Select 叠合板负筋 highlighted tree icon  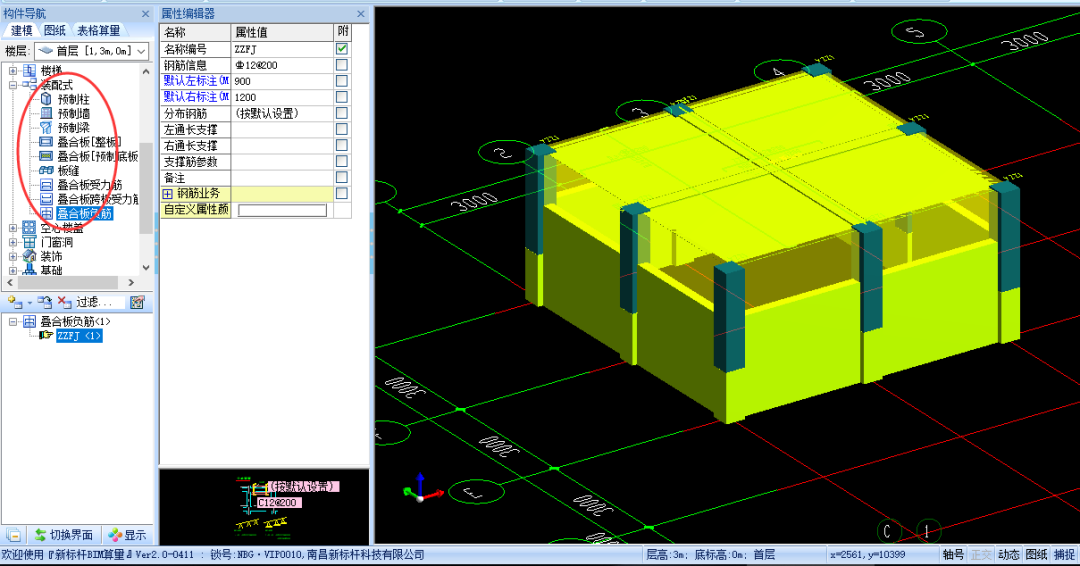46,213
